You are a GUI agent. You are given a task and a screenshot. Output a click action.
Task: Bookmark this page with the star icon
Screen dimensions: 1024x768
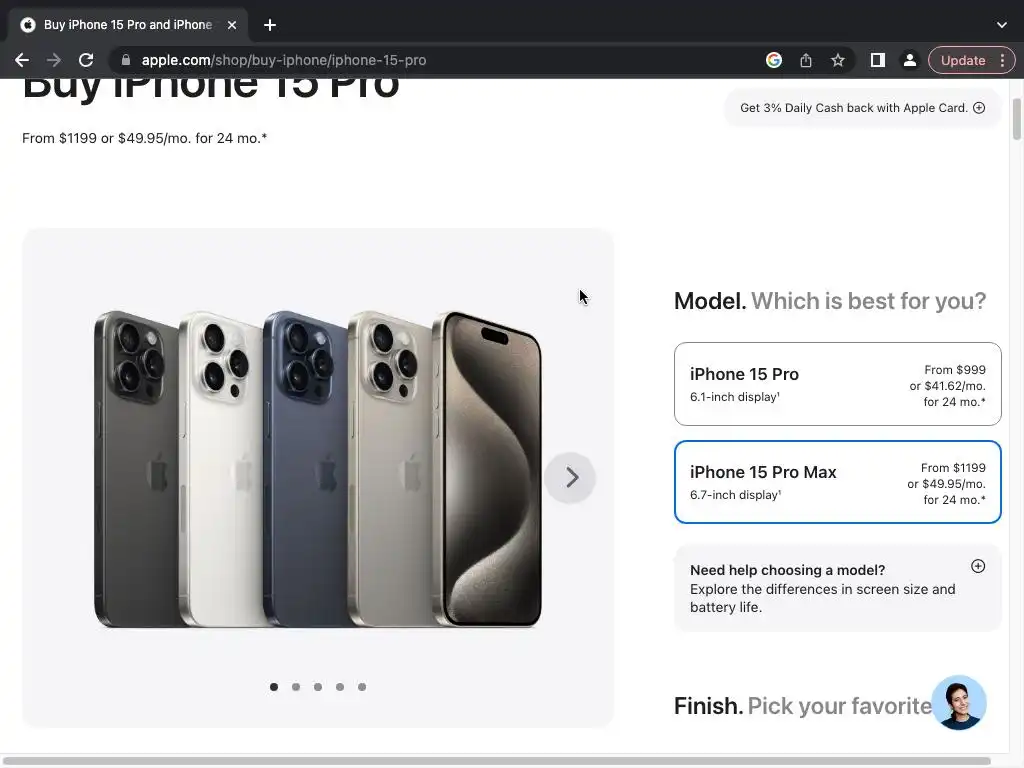coord(838,60)
